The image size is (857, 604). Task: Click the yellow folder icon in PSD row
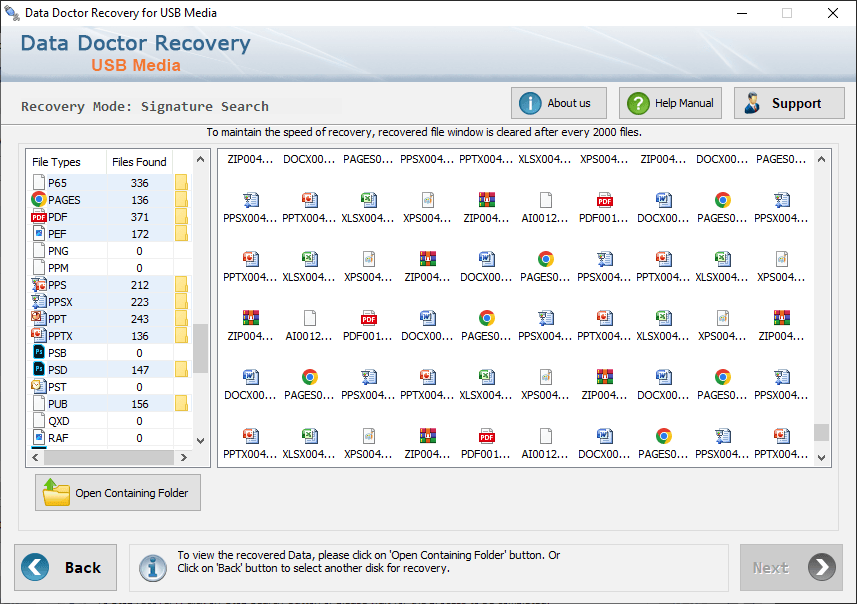(181, 369)
